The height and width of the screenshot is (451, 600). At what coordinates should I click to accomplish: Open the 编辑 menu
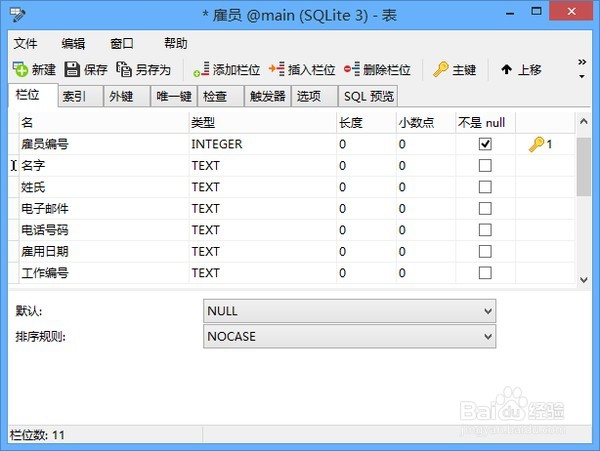coord(73,43)
